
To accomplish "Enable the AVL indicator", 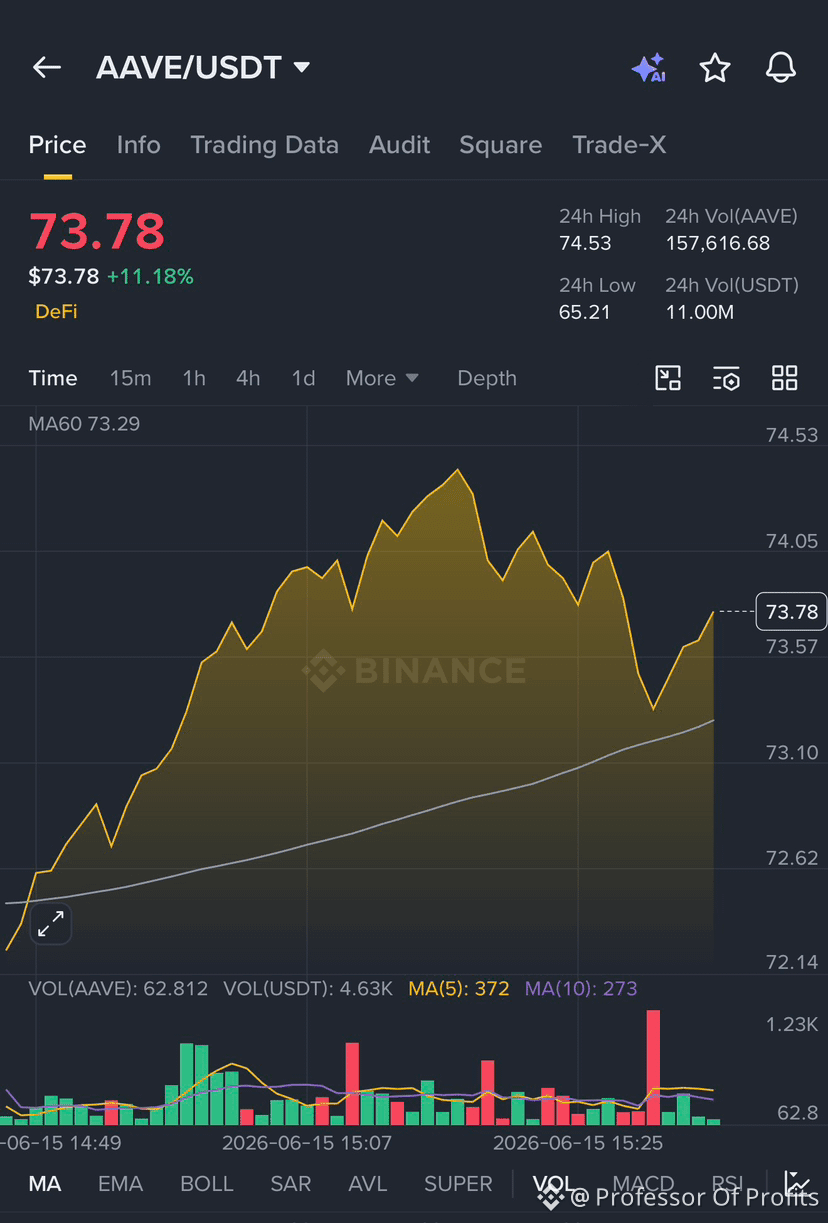I will pos(367,1184).
